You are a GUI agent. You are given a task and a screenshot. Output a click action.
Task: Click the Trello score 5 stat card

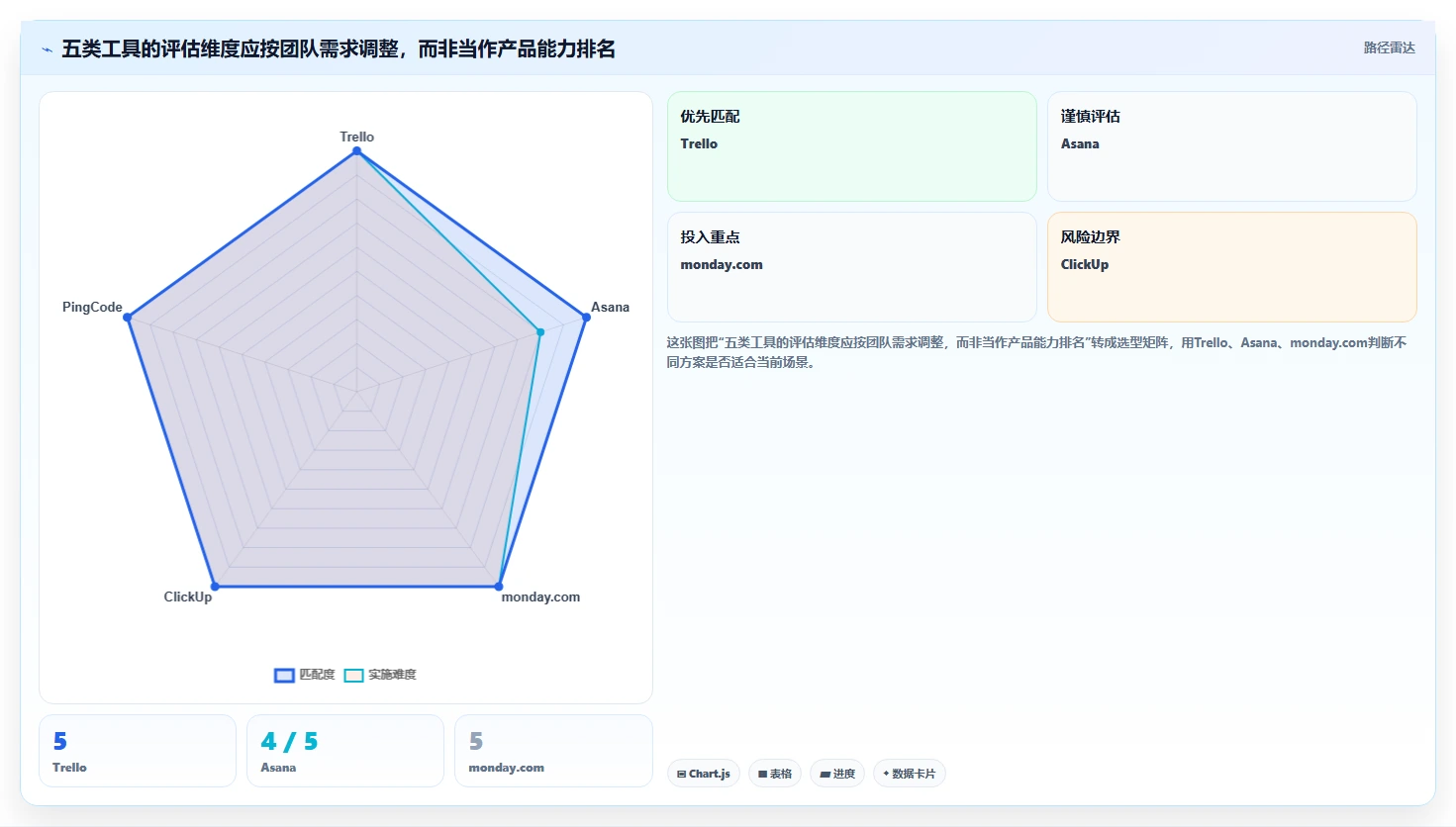138,751
